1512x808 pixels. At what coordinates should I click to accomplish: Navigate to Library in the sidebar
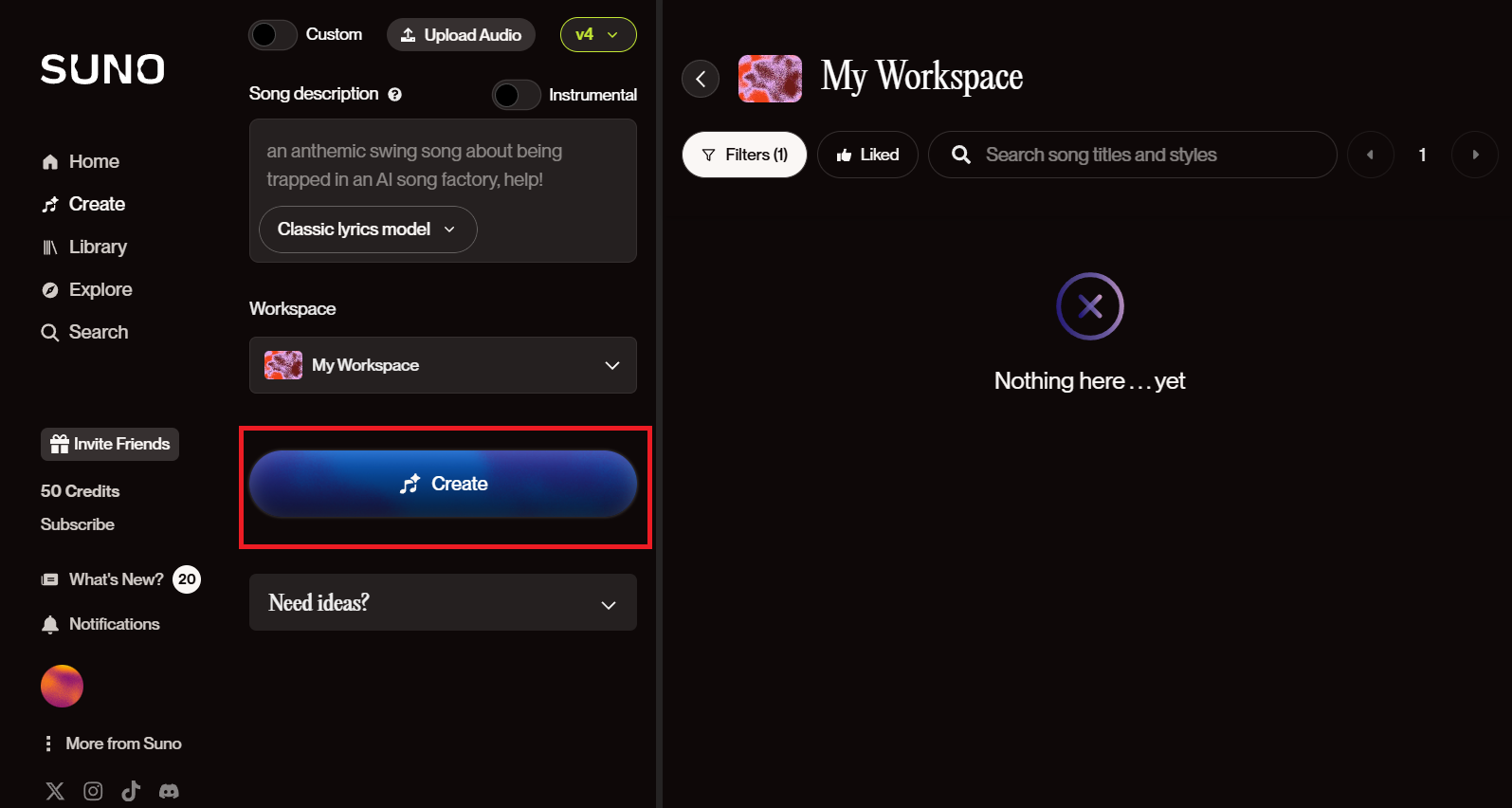[97, 247]
